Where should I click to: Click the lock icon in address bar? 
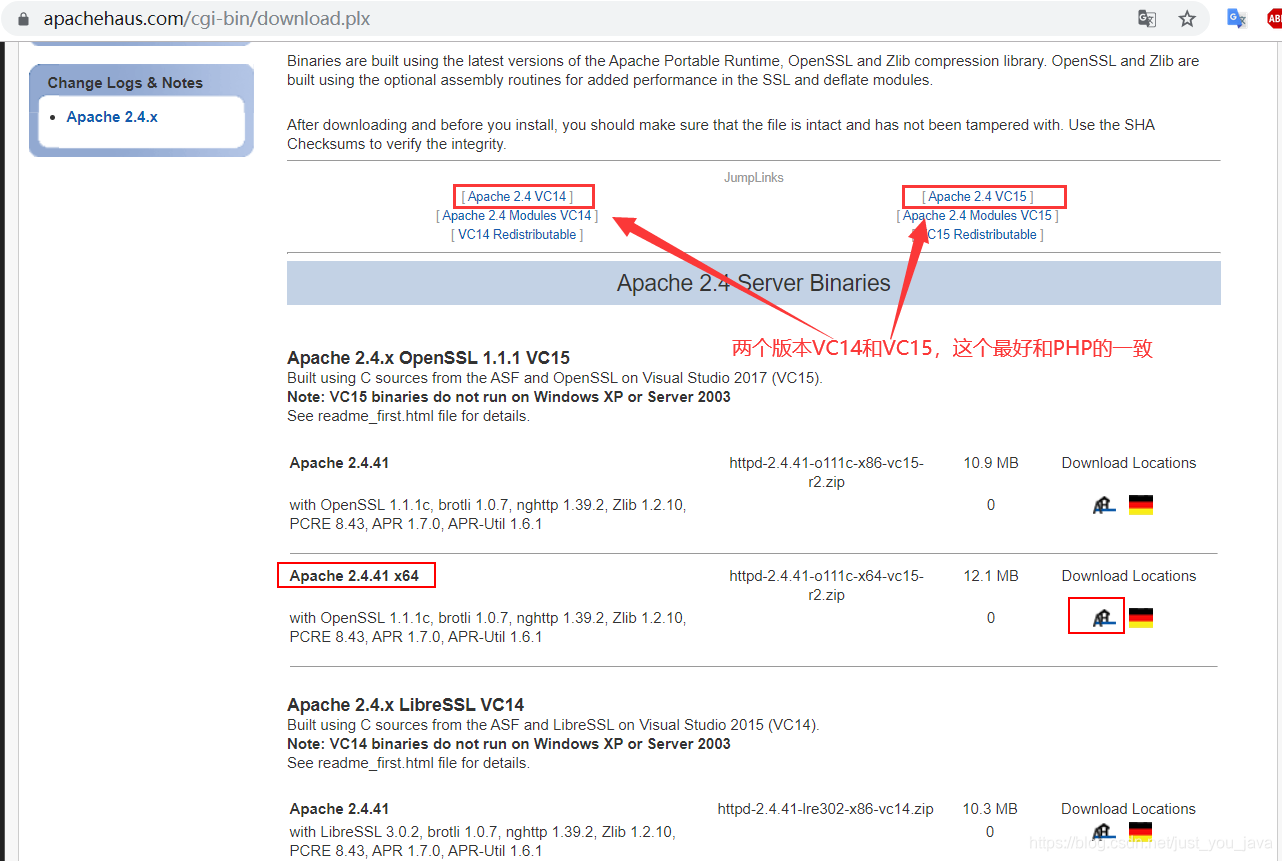coord(24,19)
